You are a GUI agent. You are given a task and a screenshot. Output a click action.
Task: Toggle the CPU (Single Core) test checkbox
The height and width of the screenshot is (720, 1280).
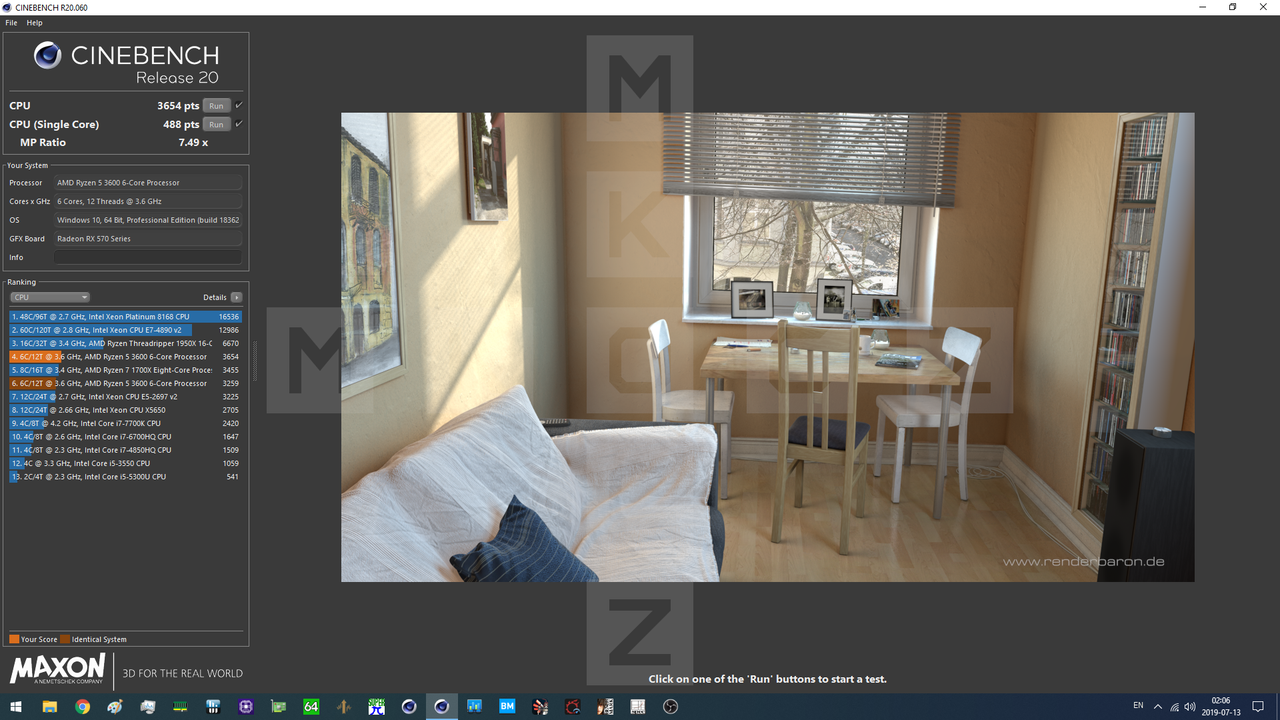point(239,124)
